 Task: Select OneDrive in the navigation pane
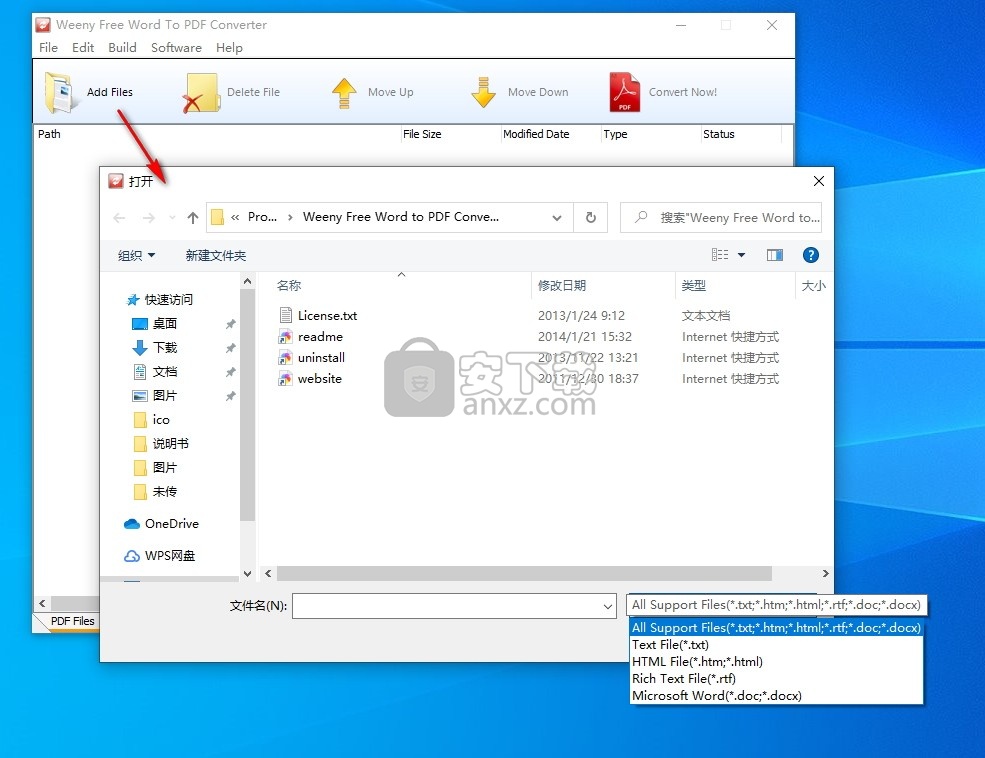tap(161, 524)
